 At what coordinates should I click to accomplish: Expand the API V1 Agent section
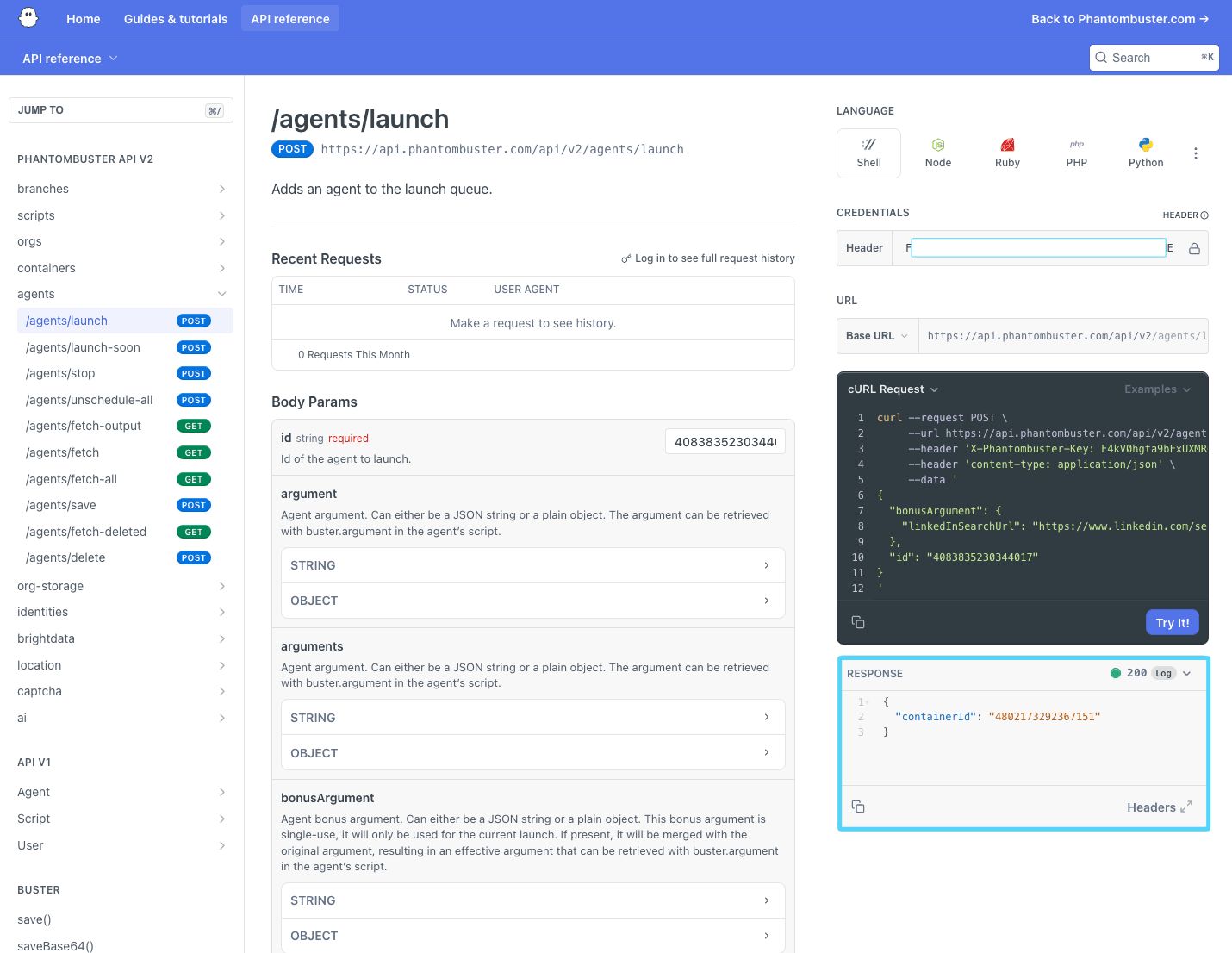[221, 792]
